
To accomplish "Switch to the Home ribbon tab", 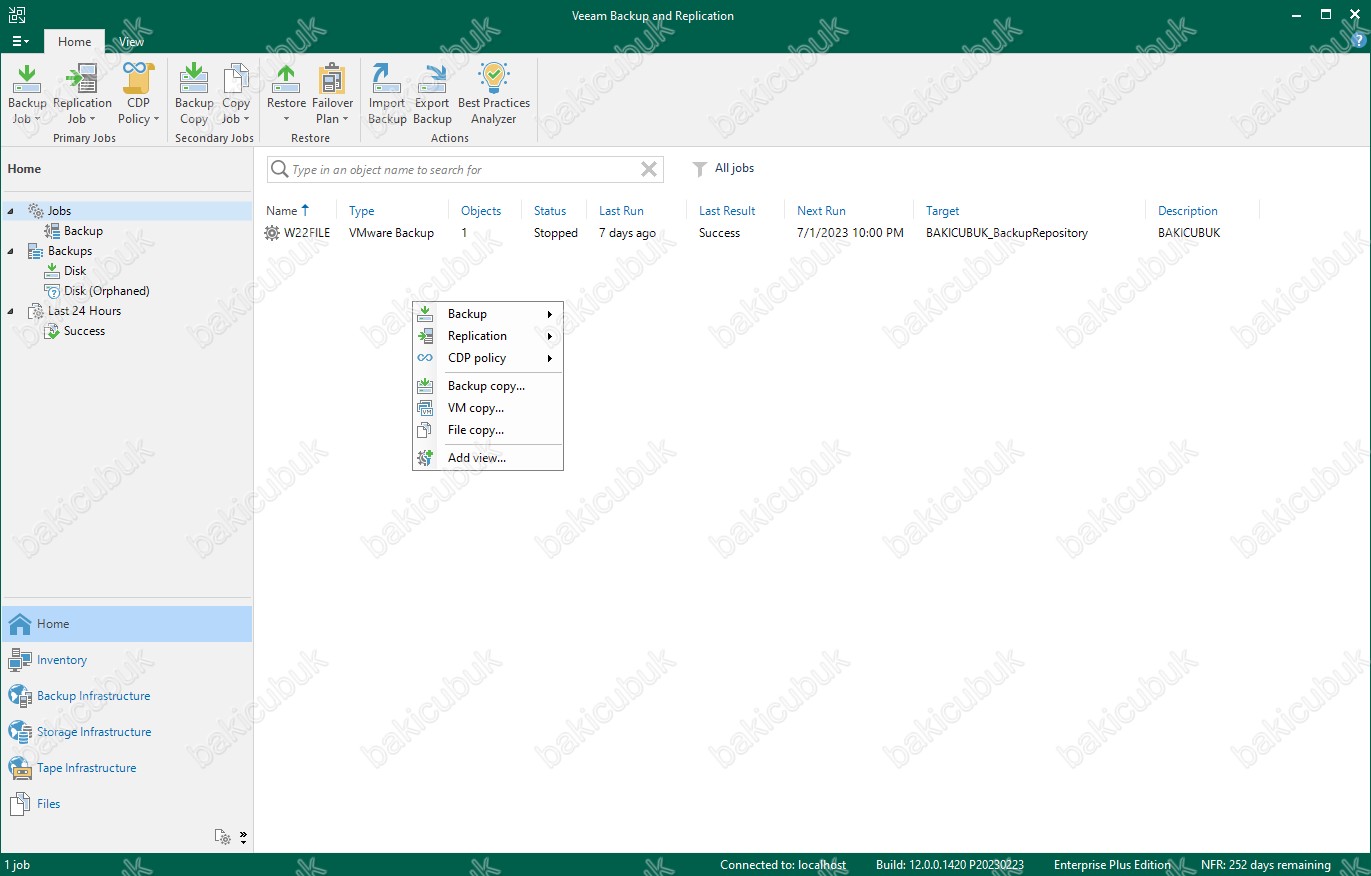I will click(x=75, y=42).
